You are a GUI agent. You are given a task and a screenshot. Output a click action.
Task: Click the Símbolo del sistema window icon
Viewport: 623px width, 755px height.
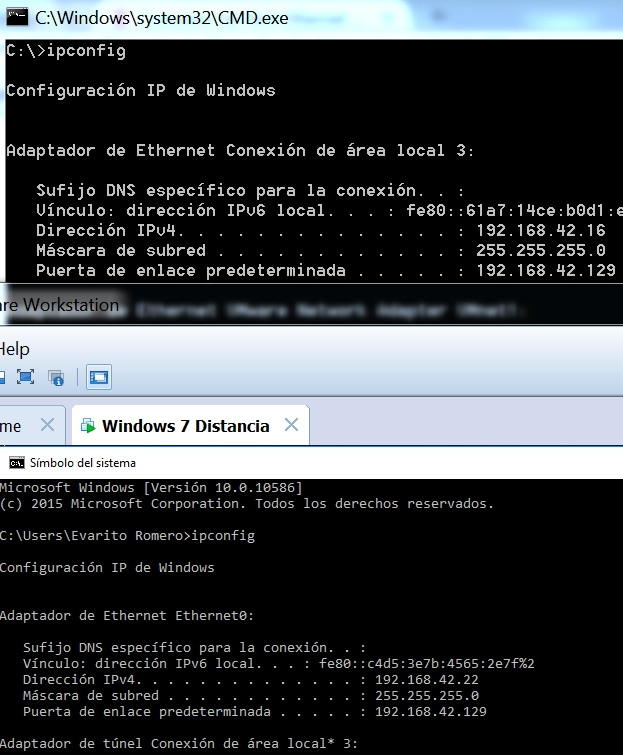tap(16, 463)
